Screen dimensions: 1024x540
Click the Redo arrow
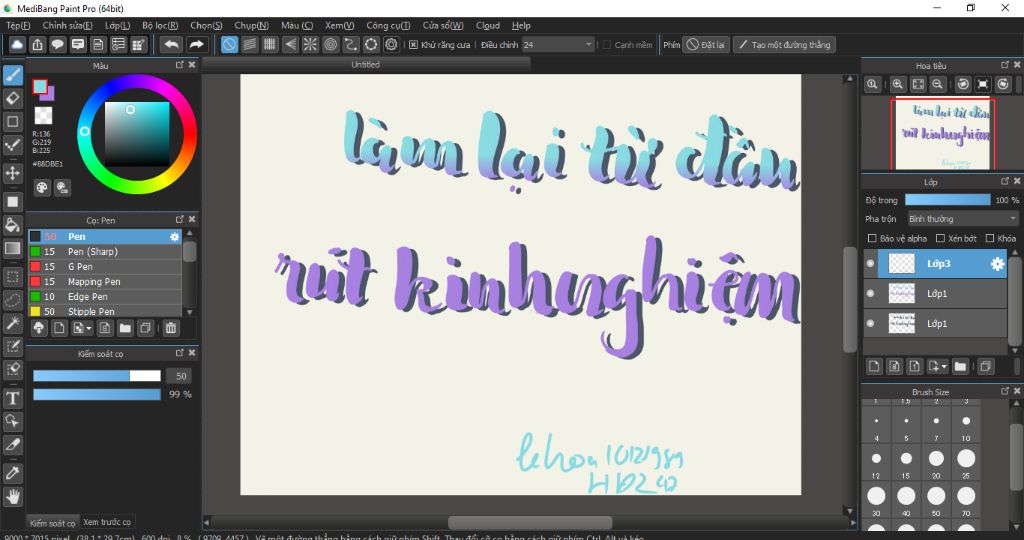point(196,44)
